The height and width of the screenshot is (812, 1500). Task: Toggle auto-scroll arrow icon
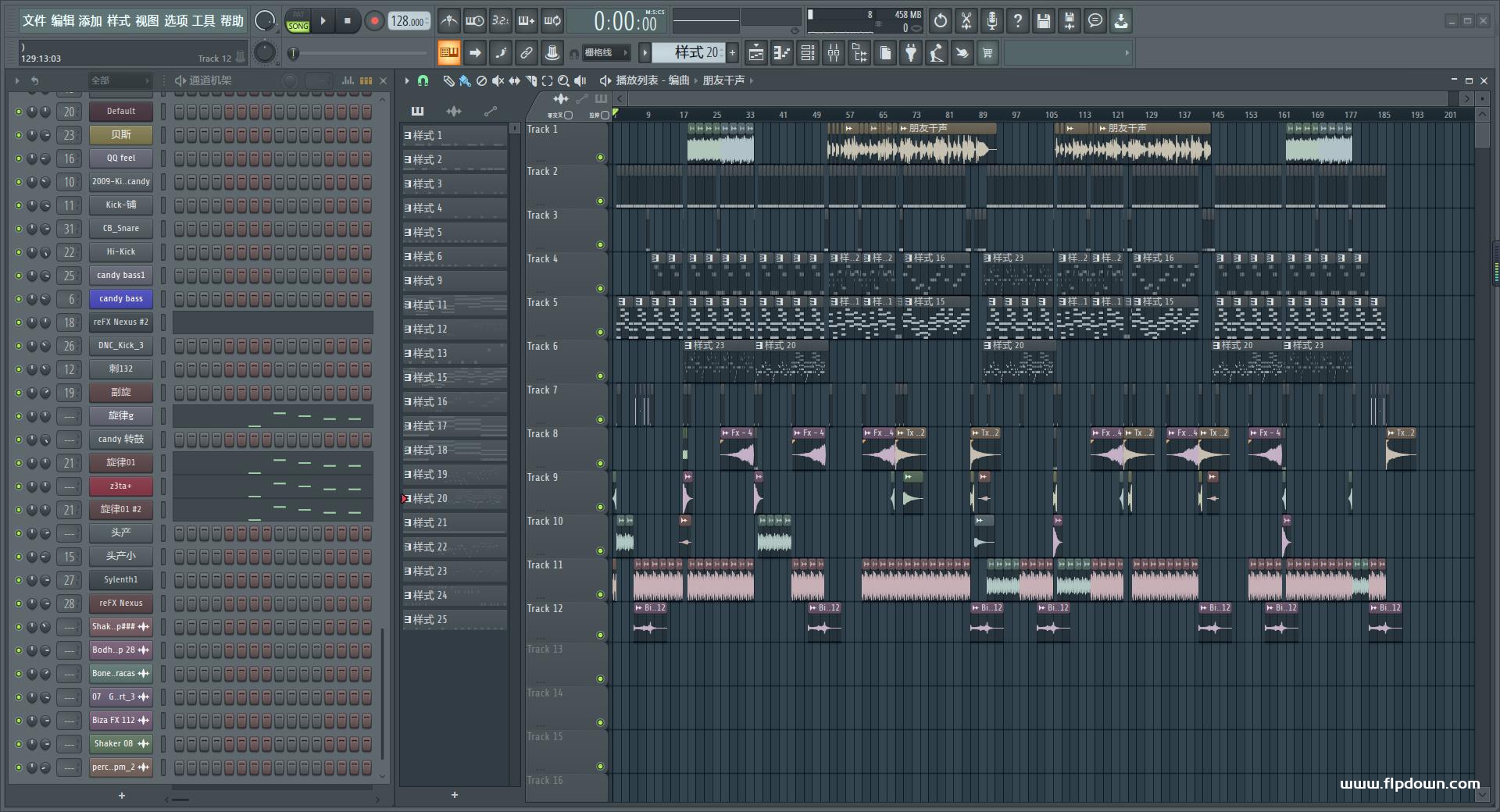click(x=474, y=53)
